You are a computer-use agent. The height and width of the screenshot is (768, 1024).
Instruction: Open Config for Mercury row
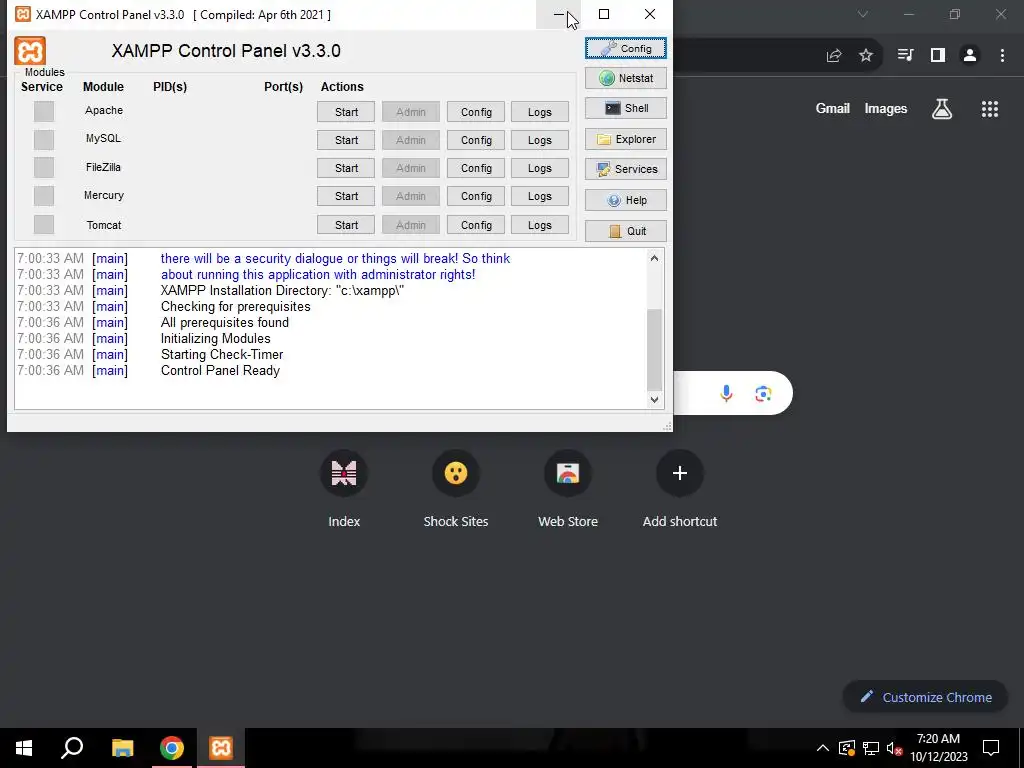pos(476,196)
